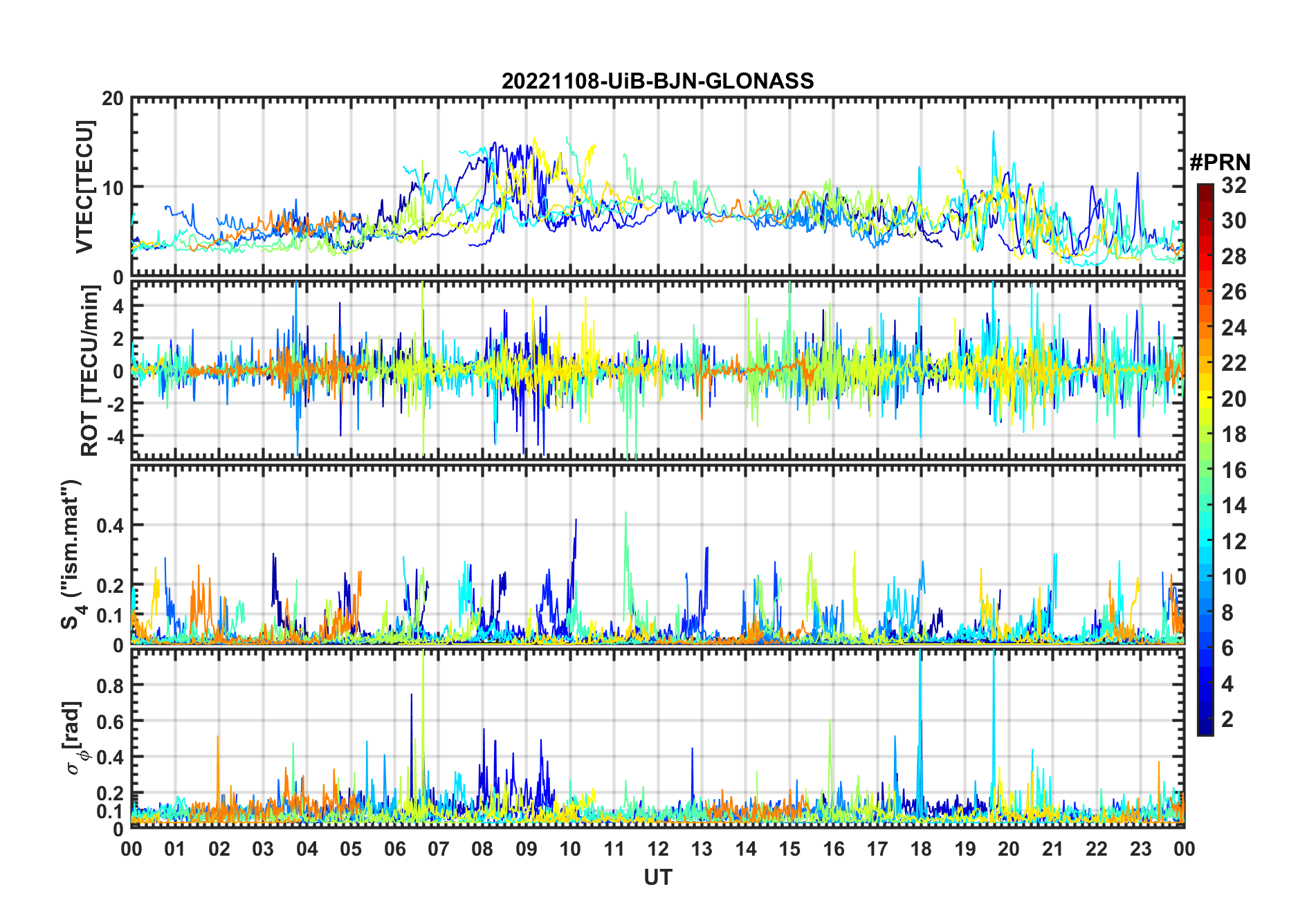Viewport: 1316px width, 920px height.
Task: Select the 16 tick label on the PRN colorbar
Action: 1234,470
